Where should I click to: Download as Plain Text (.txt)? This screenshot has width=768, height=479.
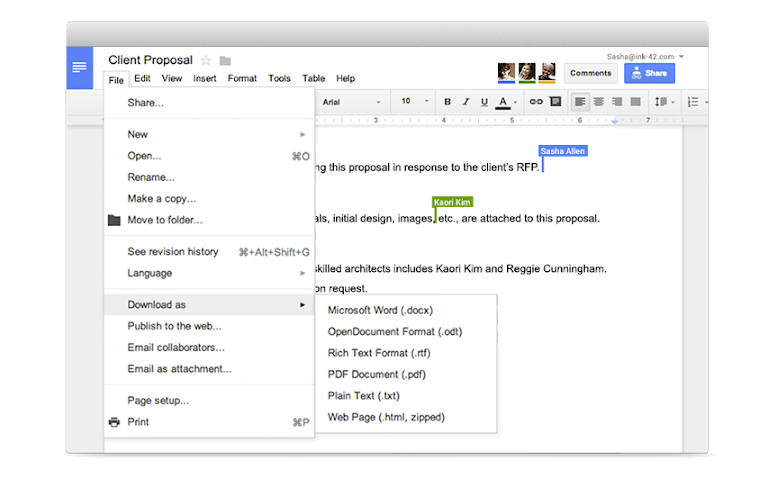pos(406,396)
